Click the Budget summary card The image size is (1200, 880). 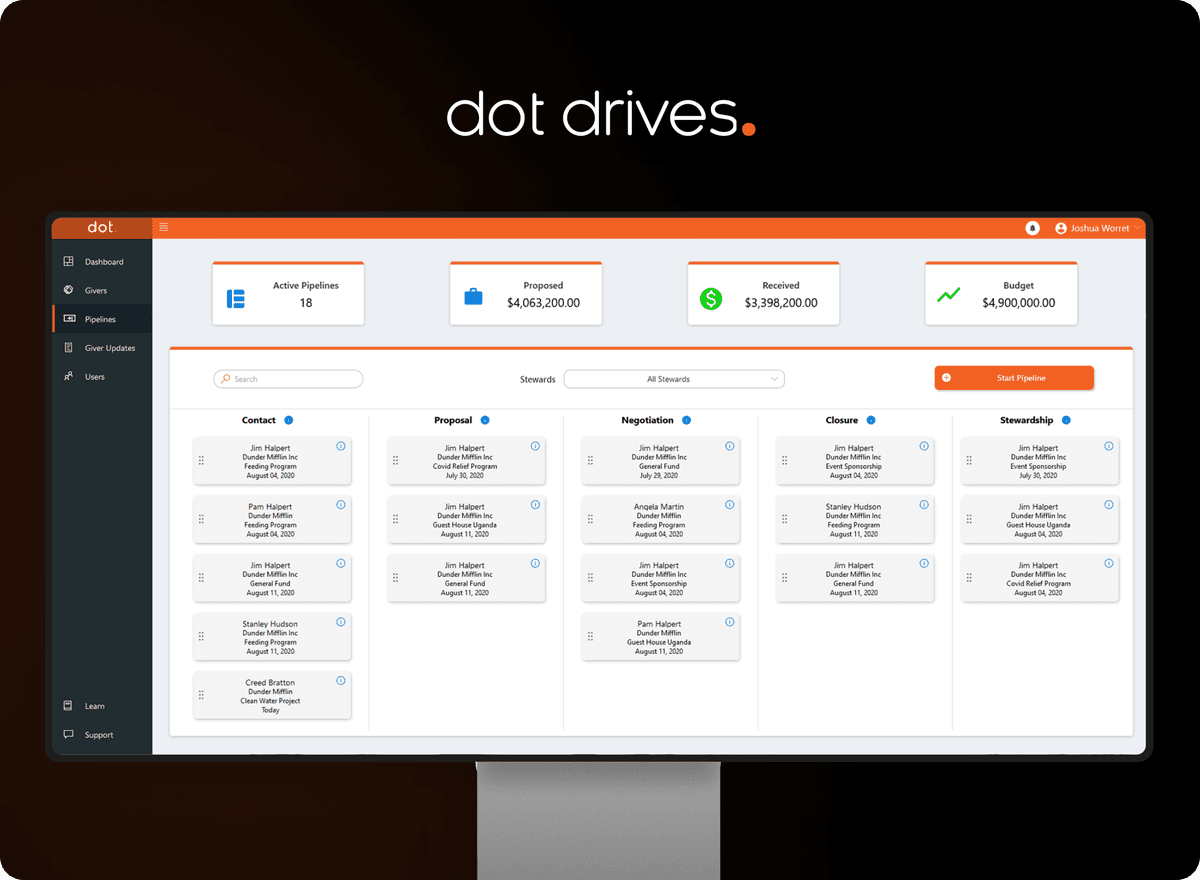click(x=1000, y=293)
